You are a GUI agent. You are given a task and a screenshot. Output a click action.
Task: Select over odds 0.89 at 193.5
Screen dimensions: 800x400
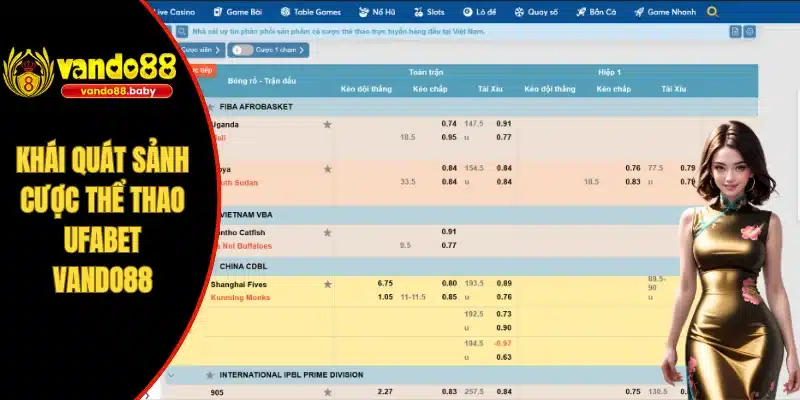[x=504, y=283]
